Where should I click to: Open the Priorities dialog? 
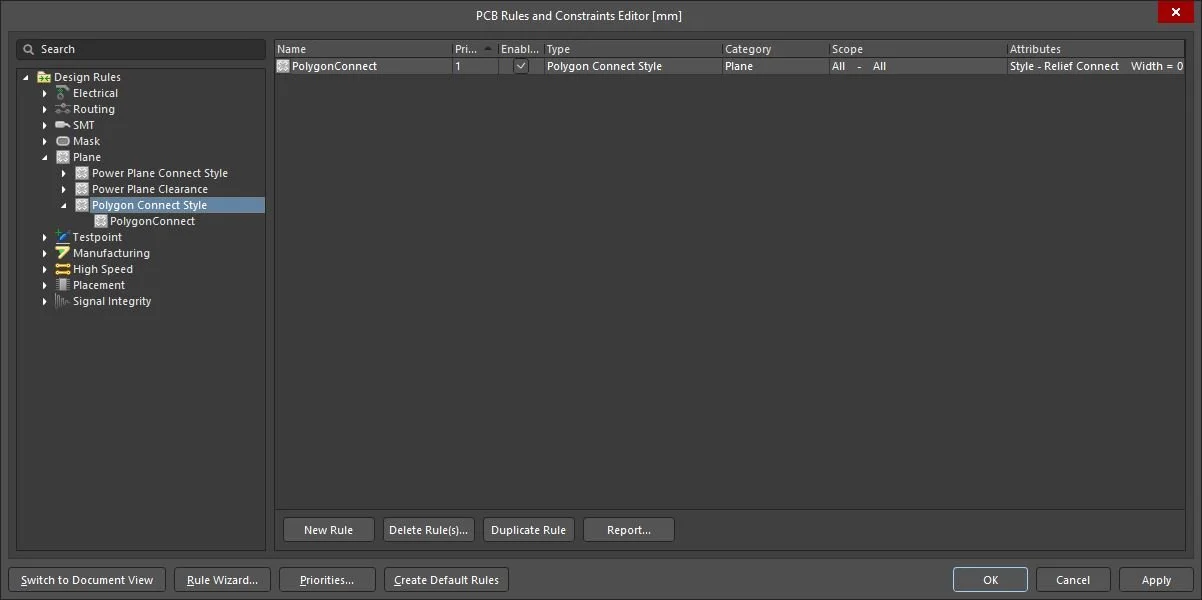pyautogui.click(x=327, y=579)
